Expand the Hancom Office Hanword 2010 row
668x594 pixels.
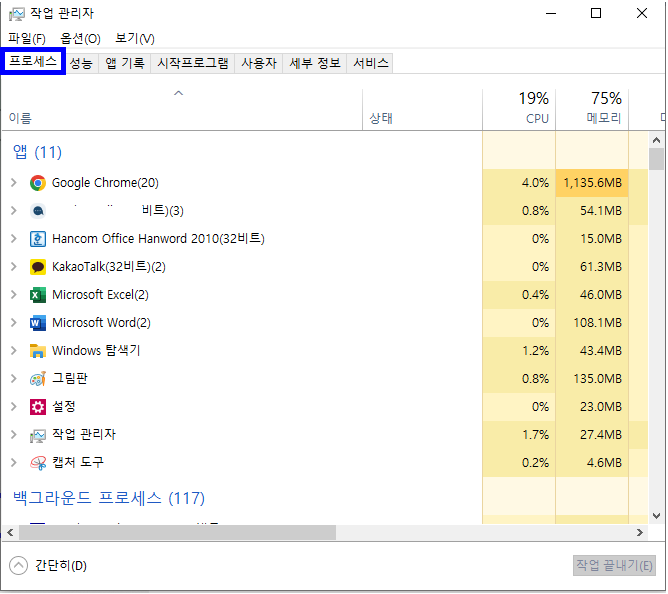point(14,239)
